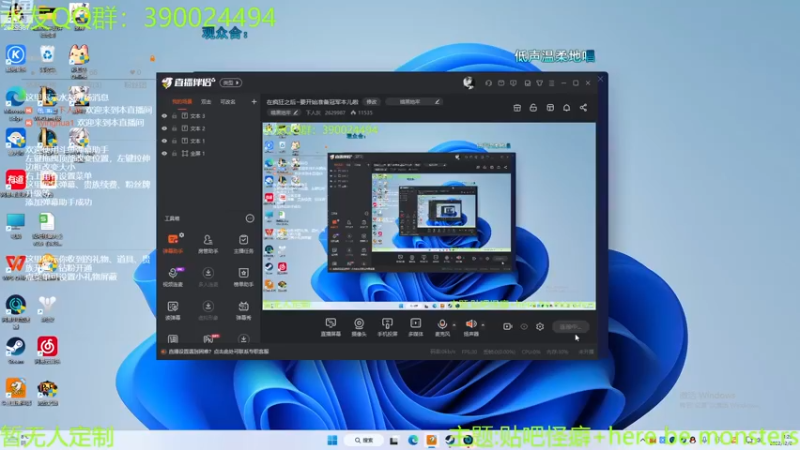Click 修改 to edit stream title
Image resolution: width=800 pixels, height=450 pixels.
[x=371, y=102]
